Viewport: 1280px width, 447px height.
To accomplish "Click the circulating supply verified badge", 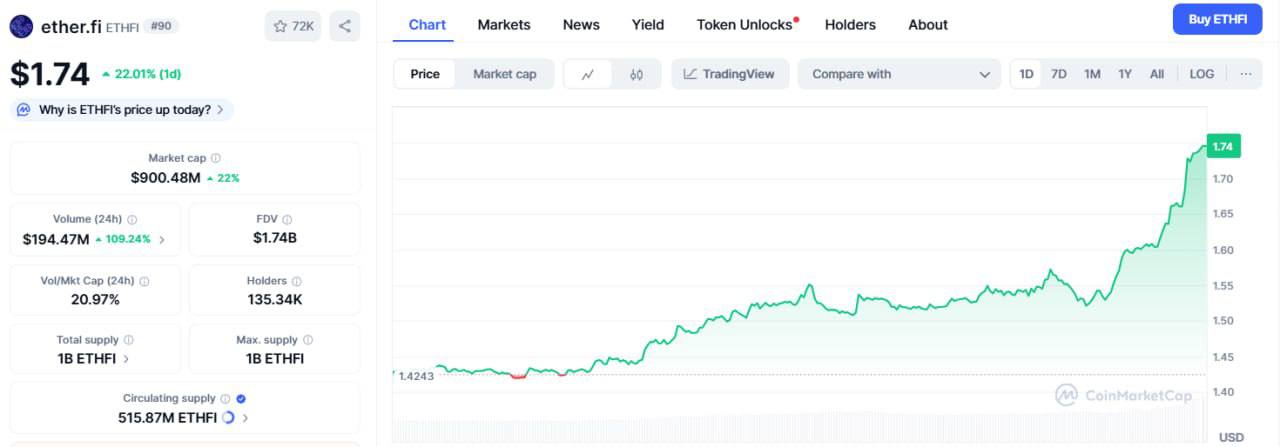I will (x=241, y=398).
